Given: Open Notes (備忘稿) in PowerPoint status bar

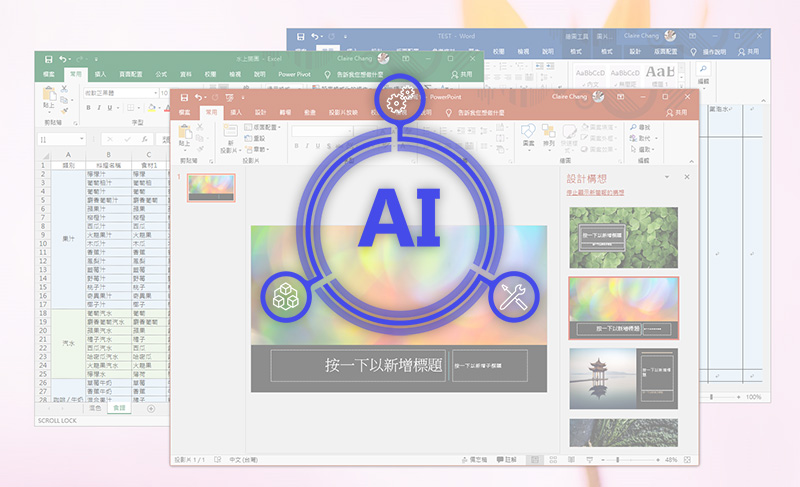Looking at the screenshot, I should (474, 460).
